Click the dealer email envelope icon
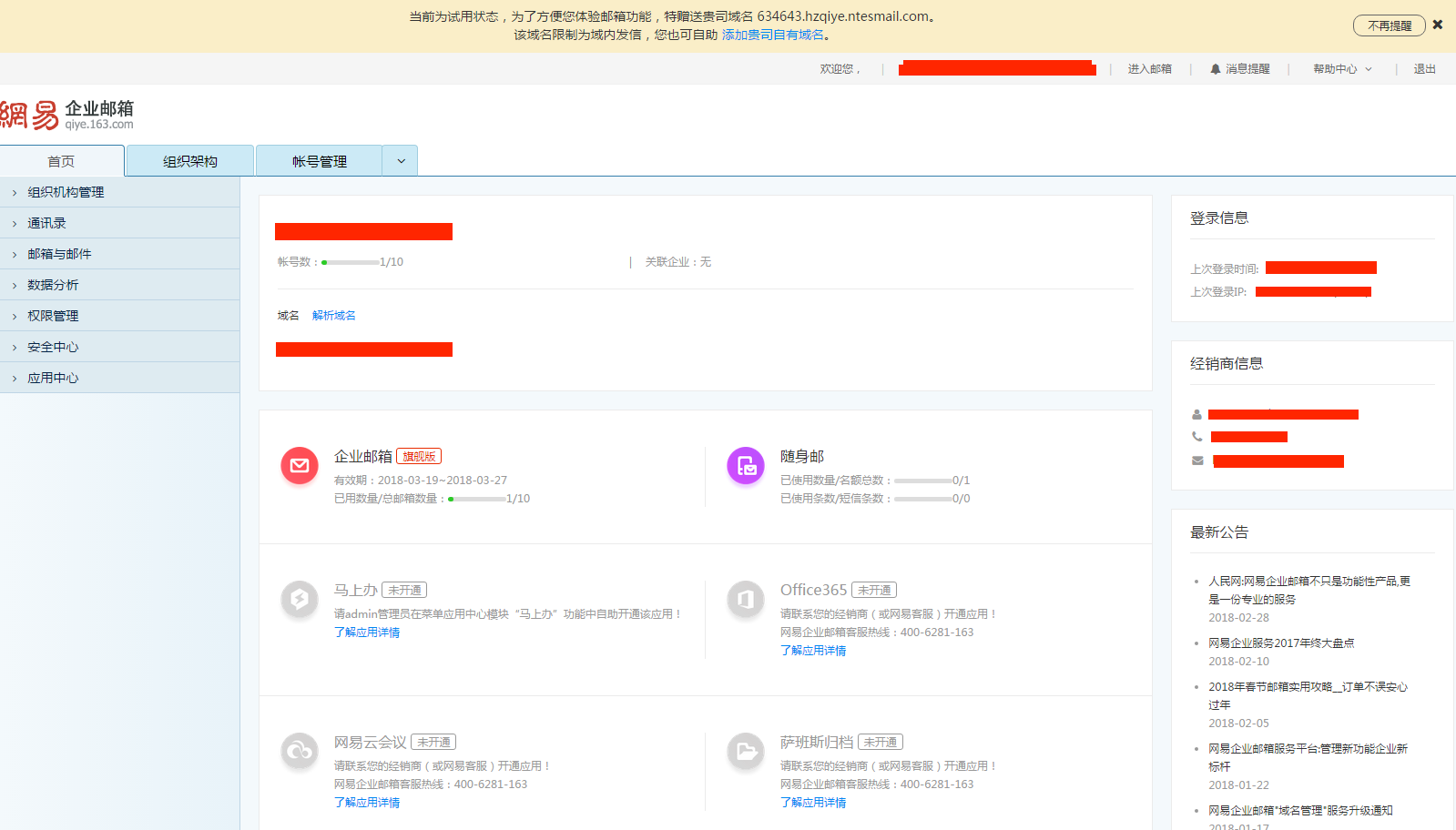The width and height of the screenshot is (1456, 830). point(1196,461)
